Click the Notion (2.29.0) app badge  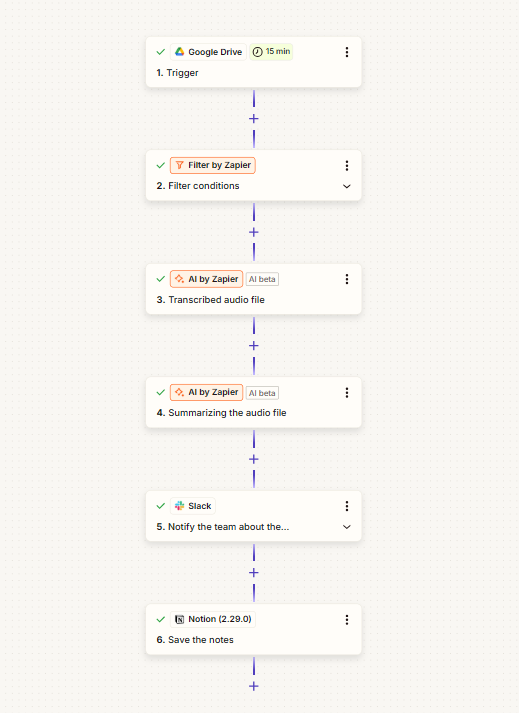pos(213,619)
